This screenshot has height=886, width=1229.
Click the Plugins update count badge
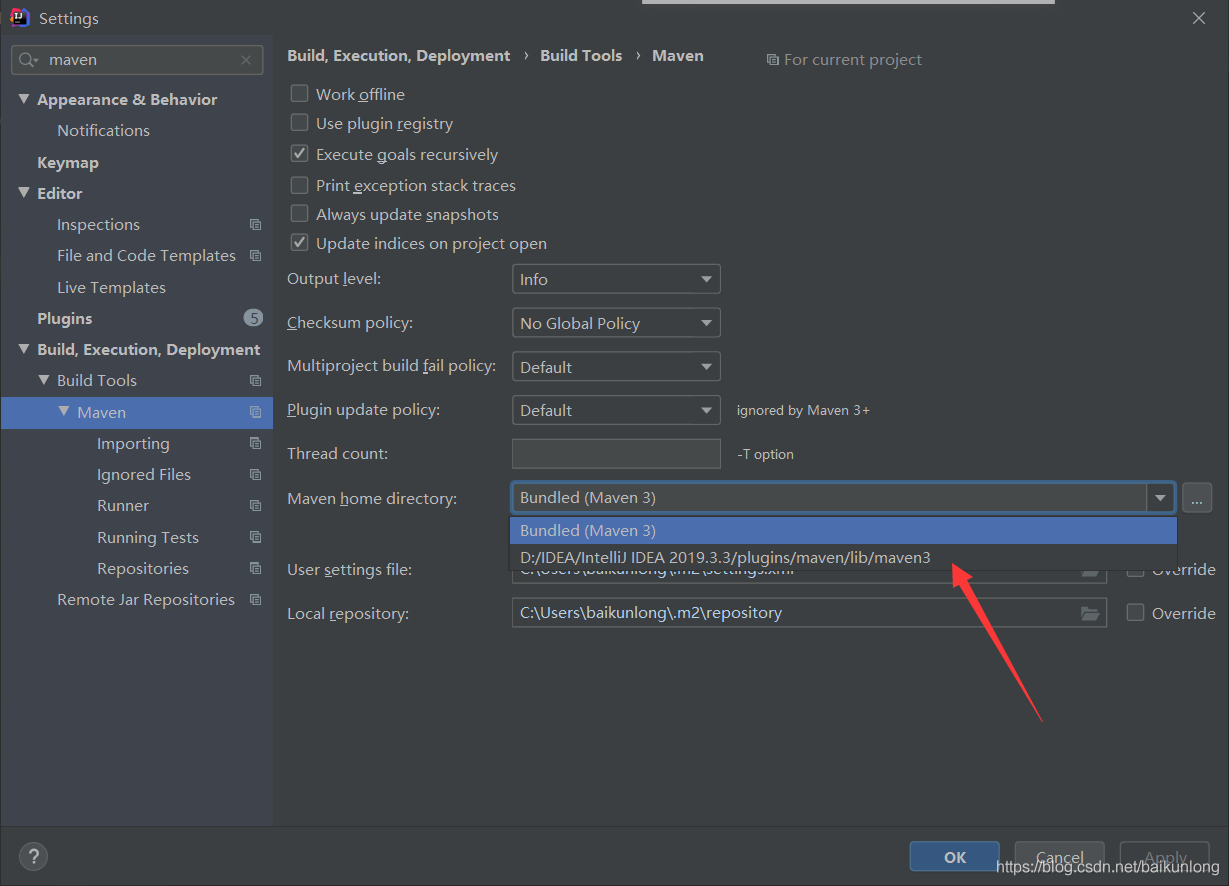[x=253, y=318]
